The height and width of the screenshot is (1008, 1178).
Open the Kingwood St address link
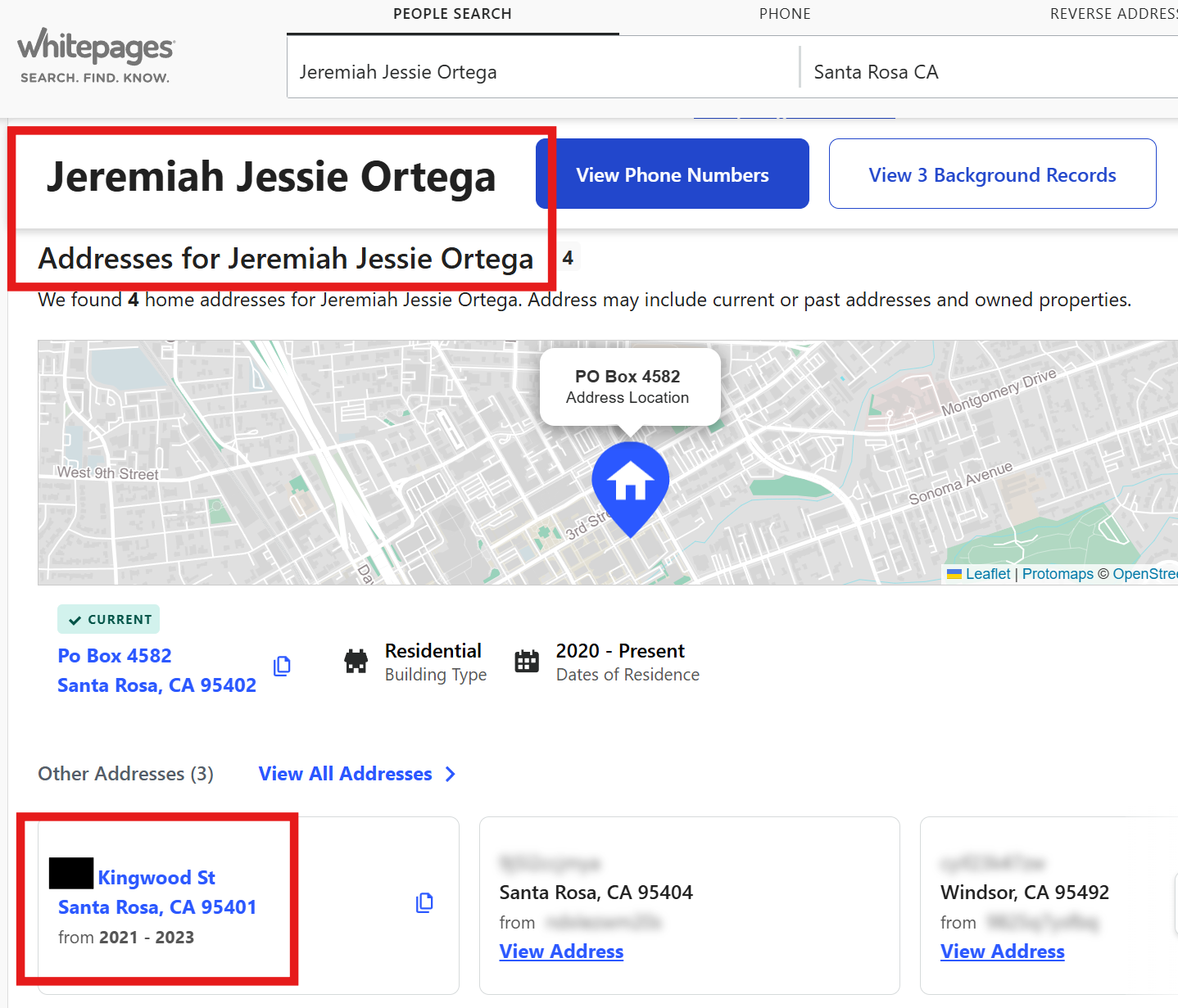pyautogui.click(x=156, y=878)
